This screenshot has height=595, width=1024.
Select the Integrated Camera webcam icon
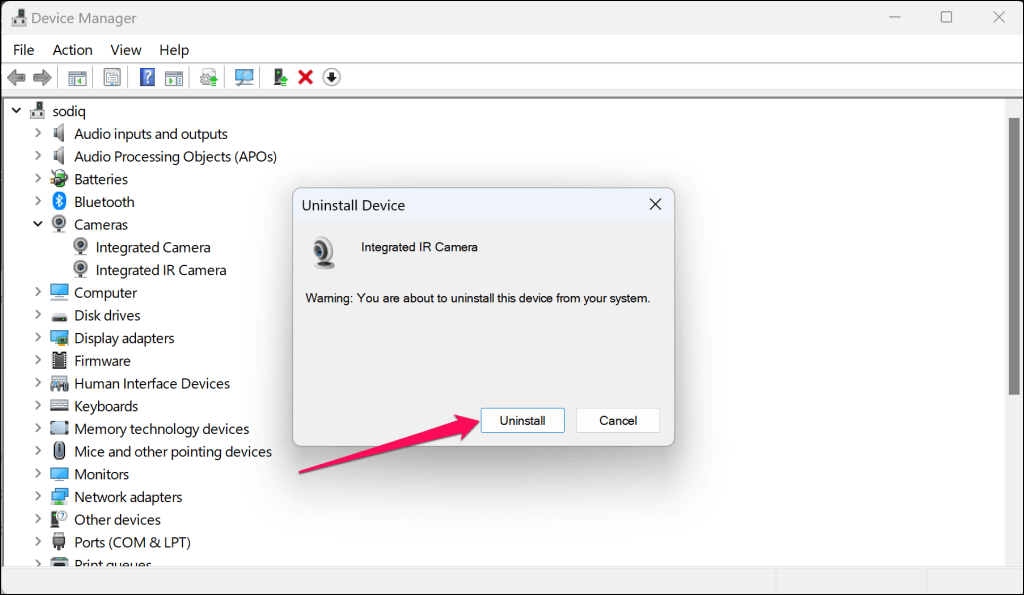pos(80,247)
